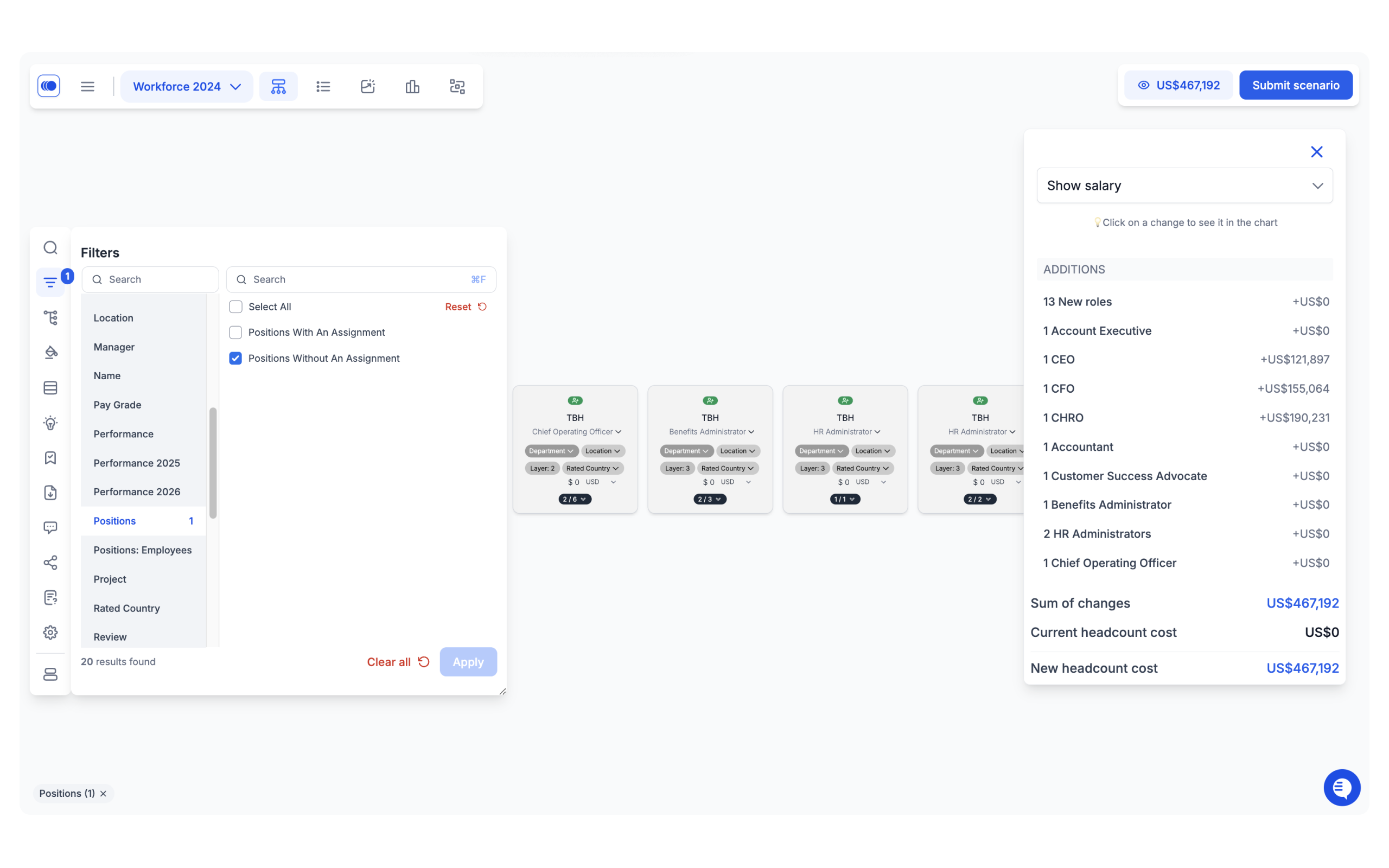Select the Location filter category

tap(112, 317)
